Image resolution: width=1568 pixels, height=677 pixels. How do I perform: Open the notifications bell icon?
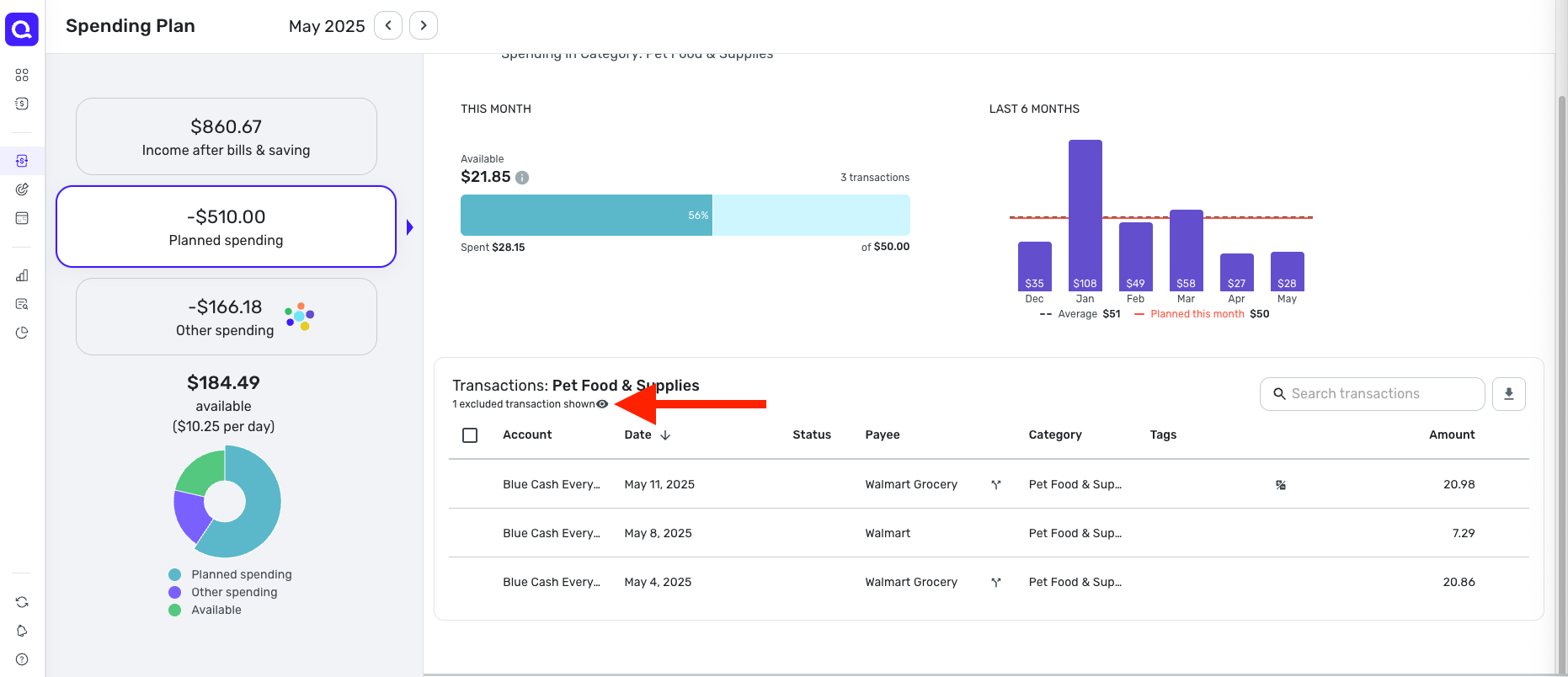tap(22, 631)
